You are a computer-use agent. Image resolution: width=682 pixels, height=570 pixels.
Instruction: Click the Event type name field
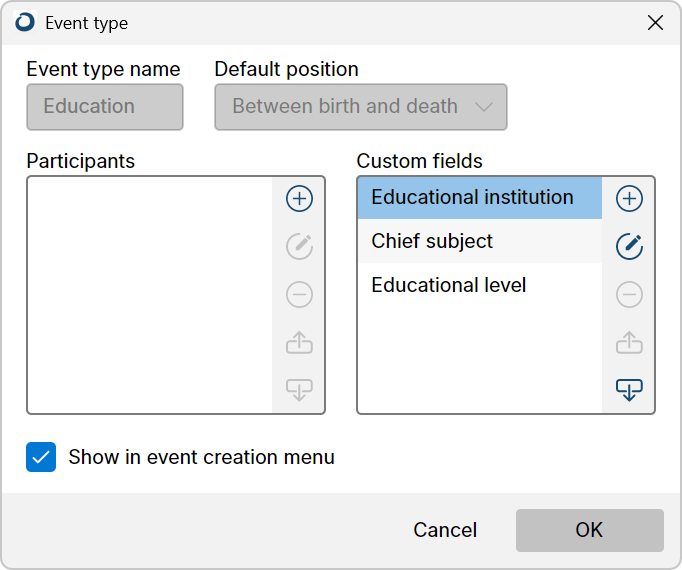coord(105,107)
